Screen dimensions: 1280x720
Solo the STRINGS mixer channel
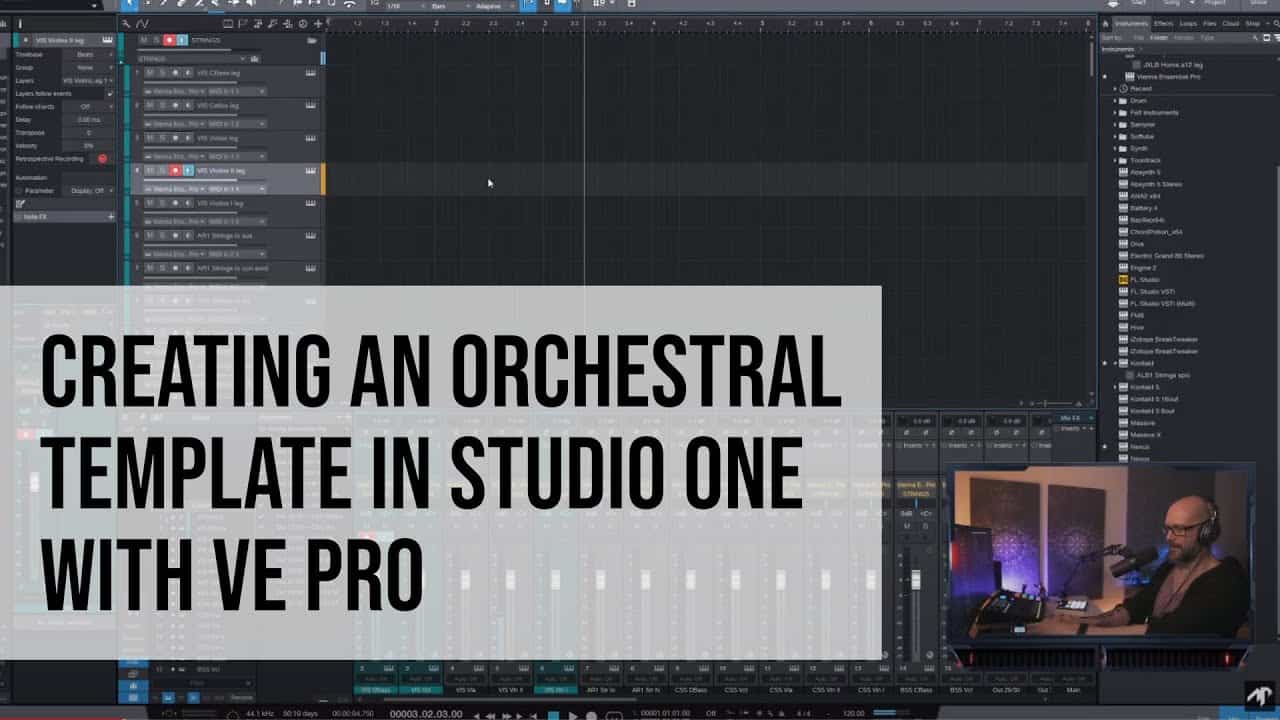tap(923, 525)
